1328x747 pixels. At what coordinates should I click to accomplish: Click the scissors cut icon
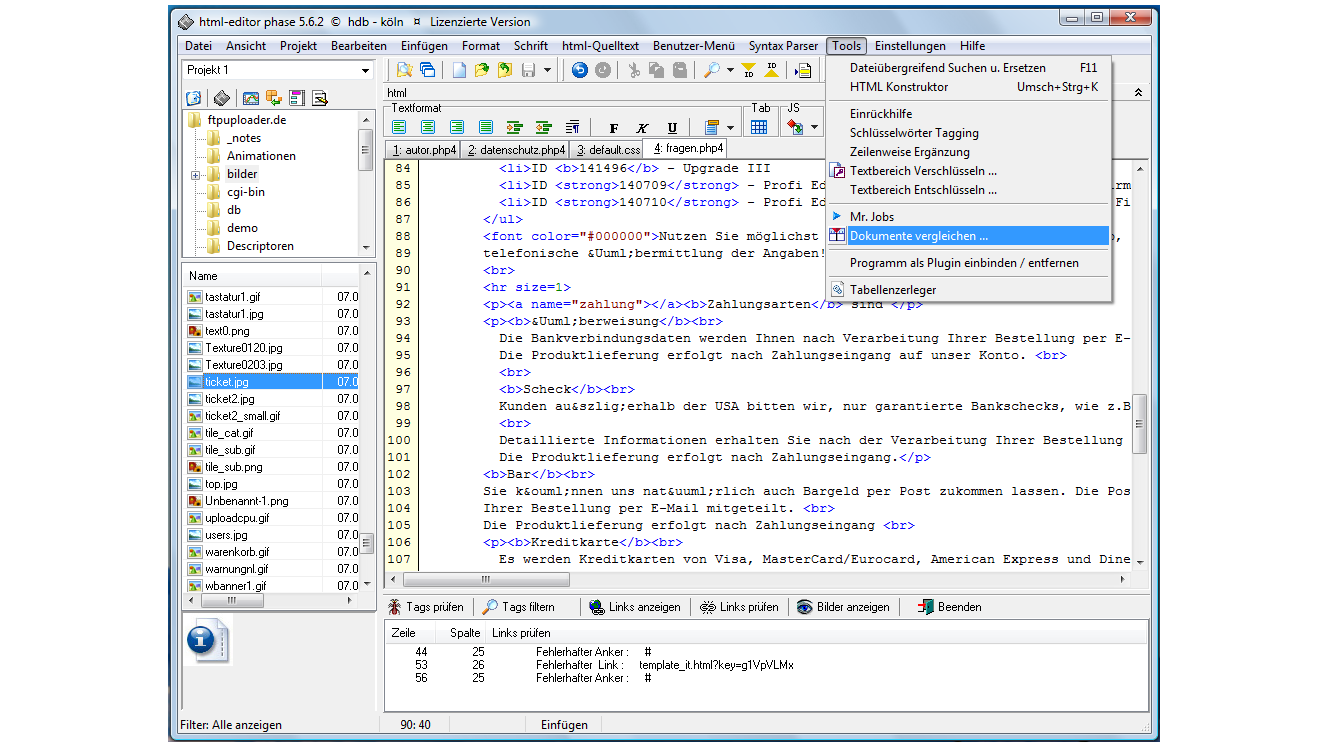coord(633,70)
